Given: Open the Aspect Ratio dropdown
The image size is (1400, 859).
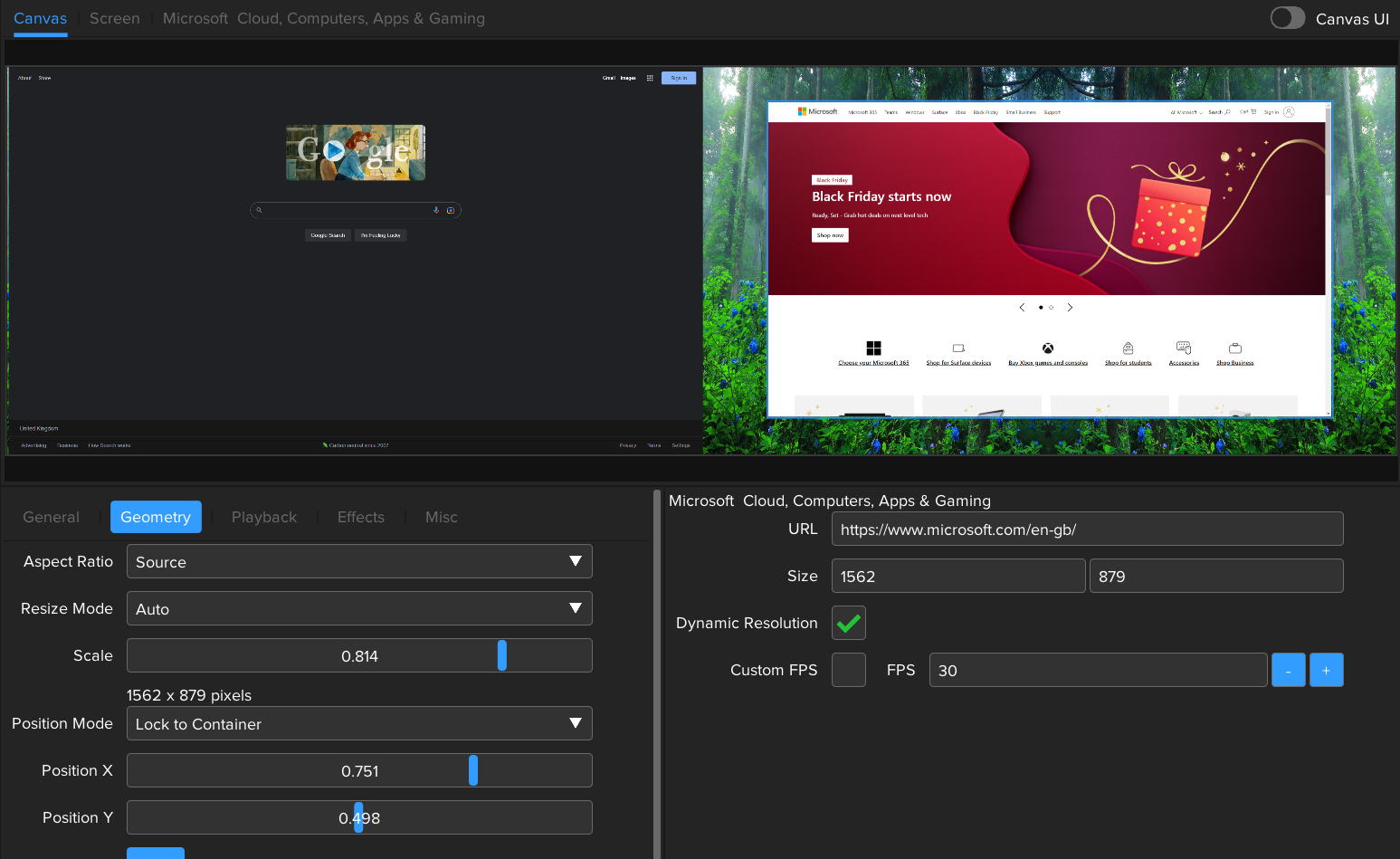Looking at the screenshot, I should (359, 561).
